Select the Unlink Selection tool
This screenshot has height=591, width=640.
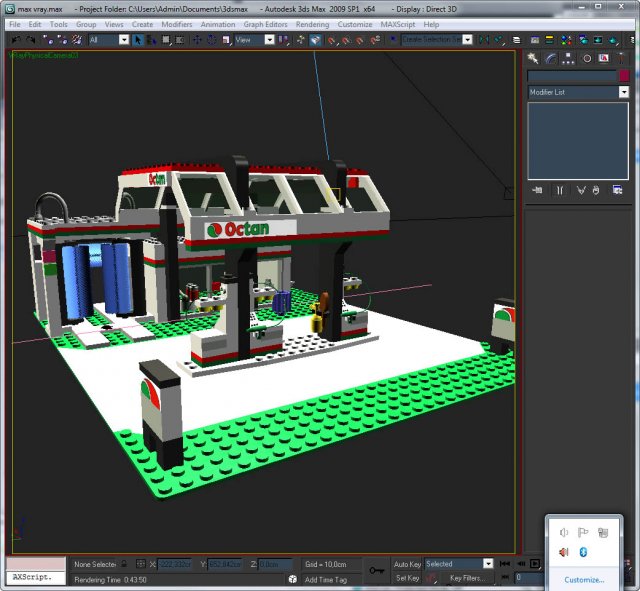click(62, 40)
